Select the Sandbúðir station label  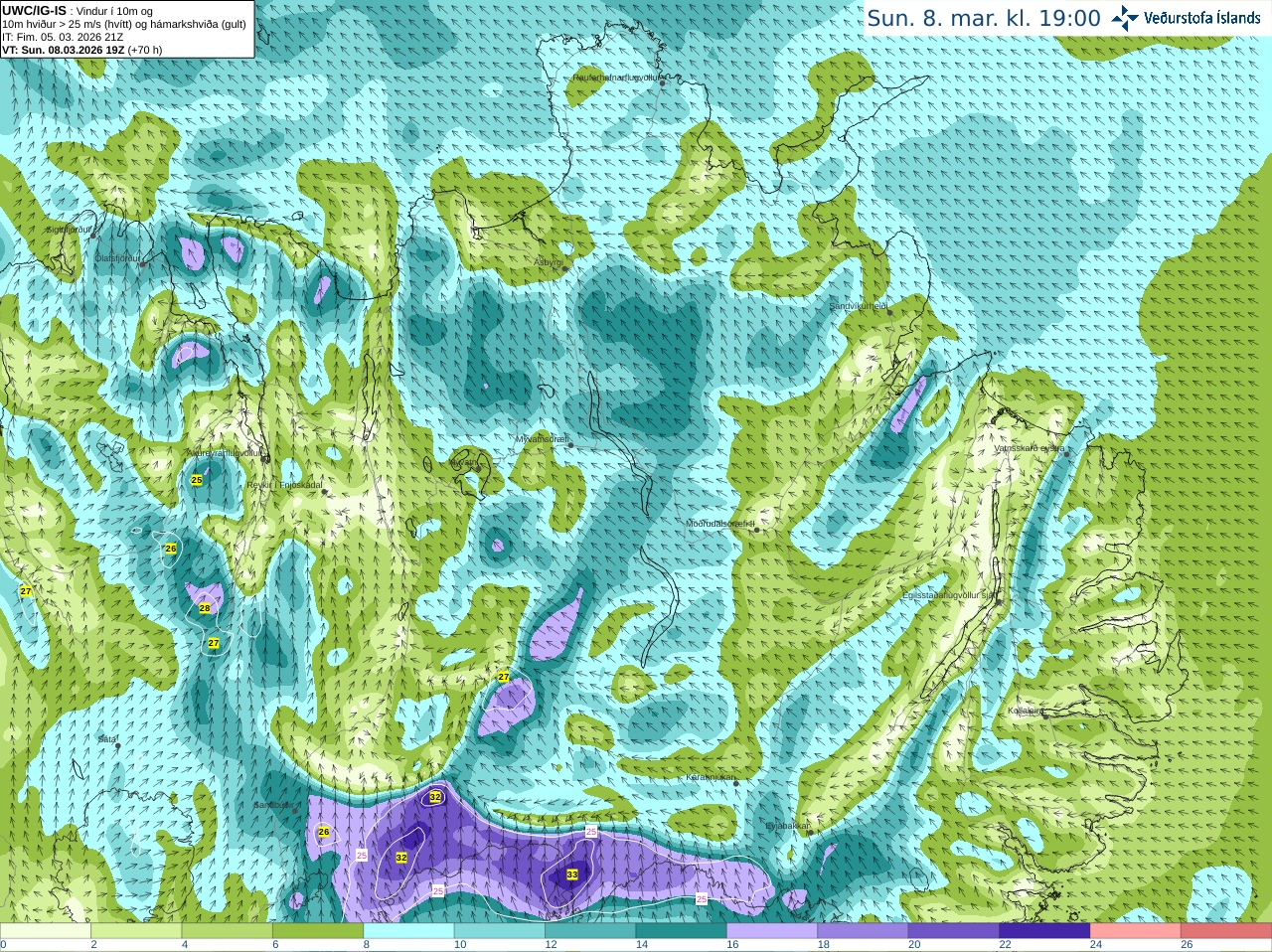click(x=273, y=805)
